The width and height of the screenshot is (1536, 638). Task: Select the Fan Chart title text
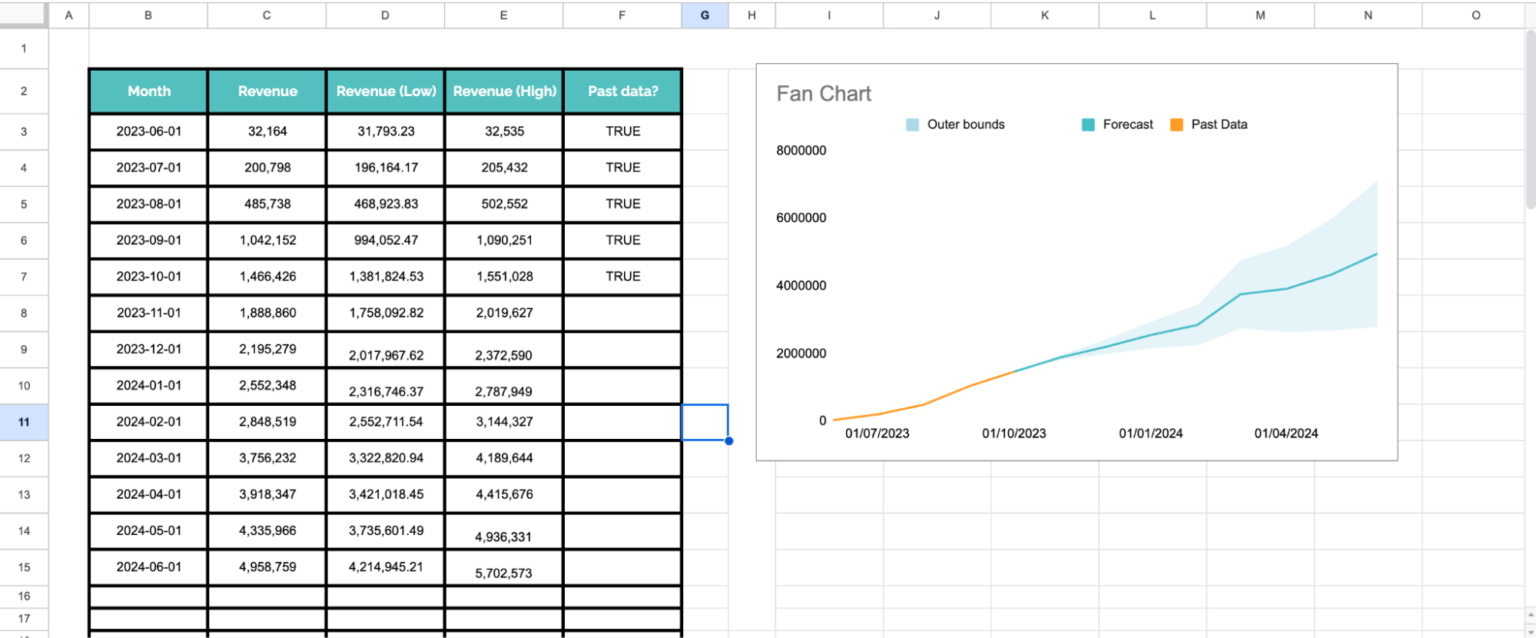pos(824,94)
